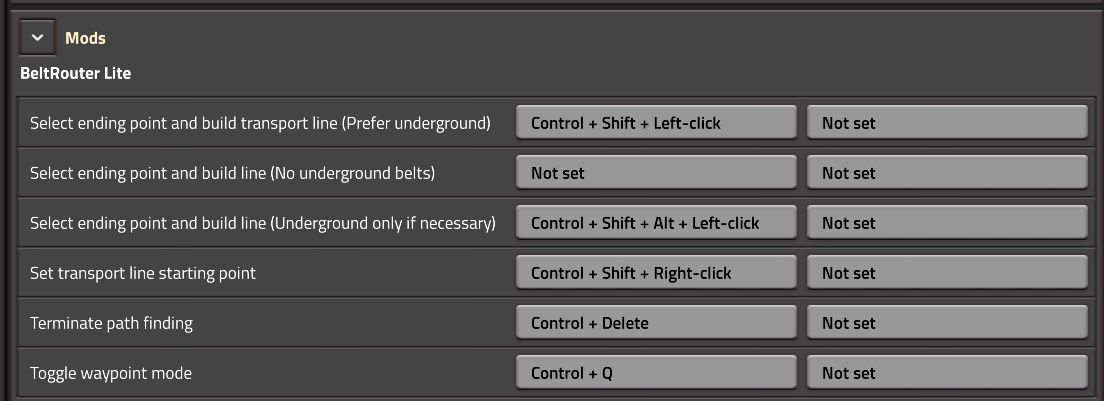
Task: Set secondary binding for No underground belts
Action: [x=947, y=173]
